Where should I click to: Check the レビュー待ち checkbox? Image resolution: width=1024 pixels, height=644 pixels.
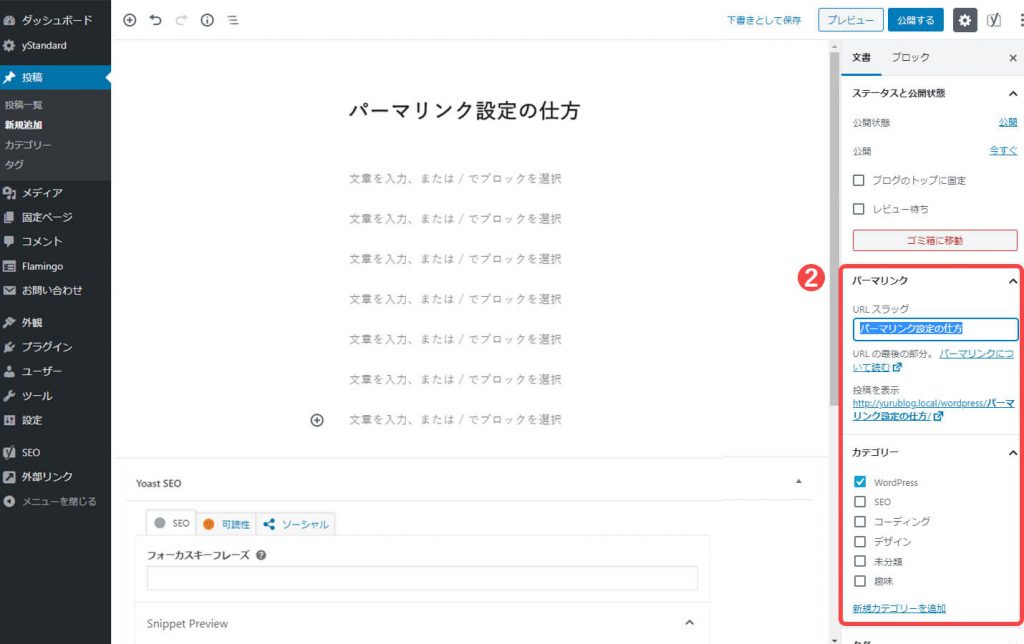click(x=858, y=209)
